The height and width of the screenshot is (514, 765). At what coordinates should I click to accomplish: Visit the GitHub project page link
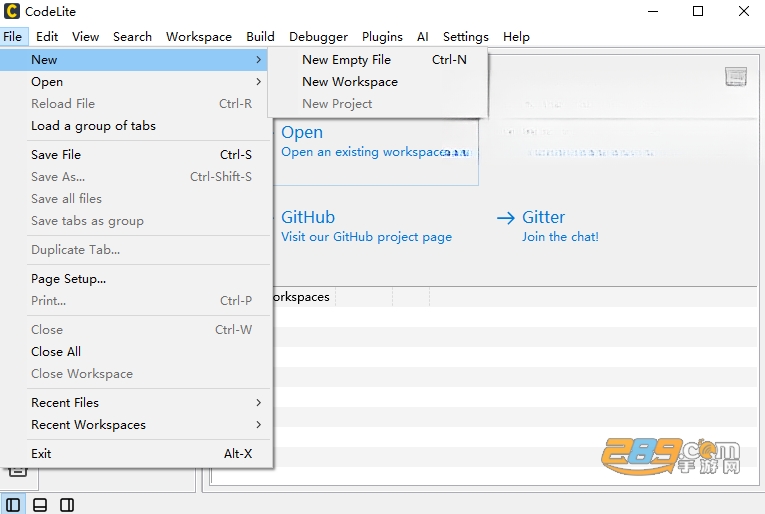366,237
